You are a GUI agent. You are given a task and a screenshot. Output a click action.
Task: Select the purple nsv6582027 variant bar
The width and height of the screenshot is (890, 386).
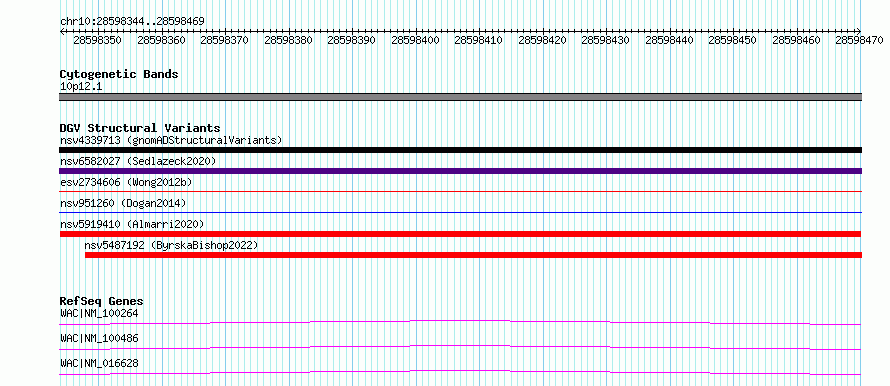(x=461, y=171)
